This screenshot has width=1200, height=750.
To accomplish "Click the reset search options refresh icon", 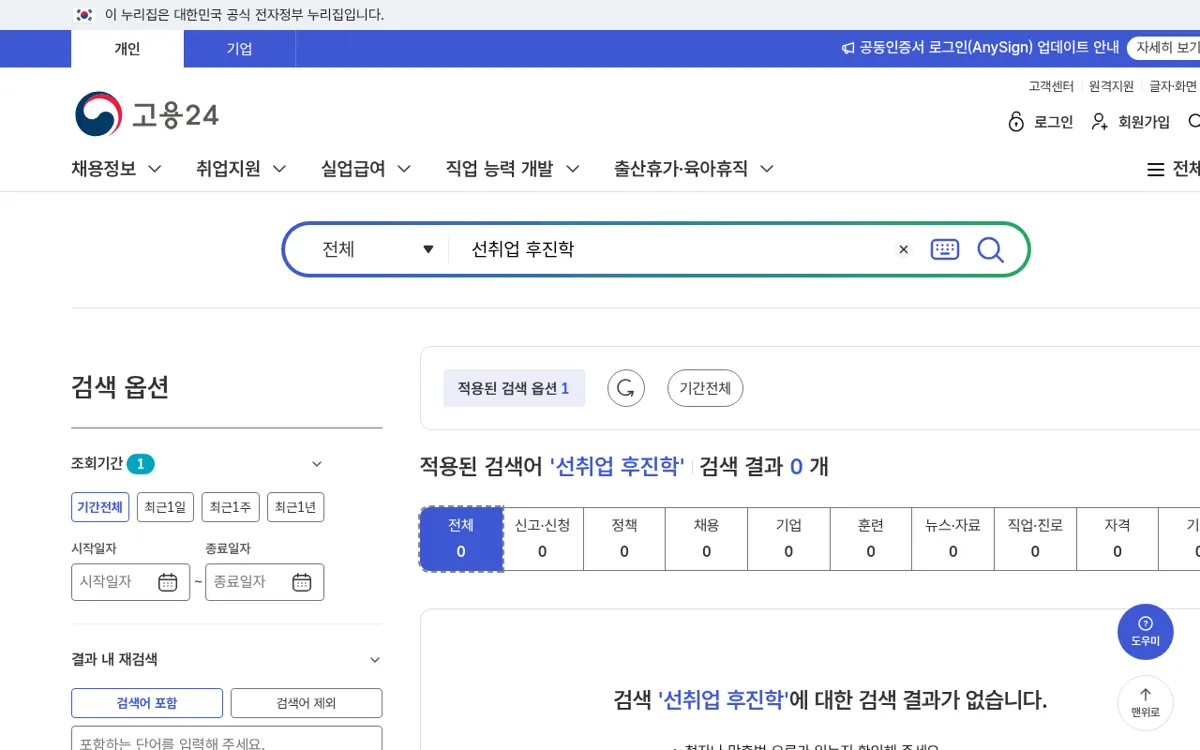I will (626, 388).
